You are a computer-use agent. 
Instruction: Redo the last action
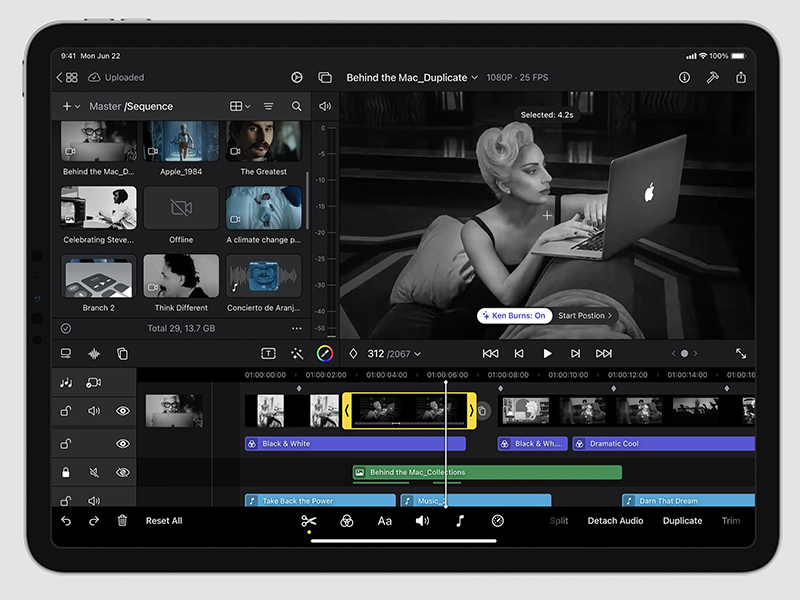[94, 521]
